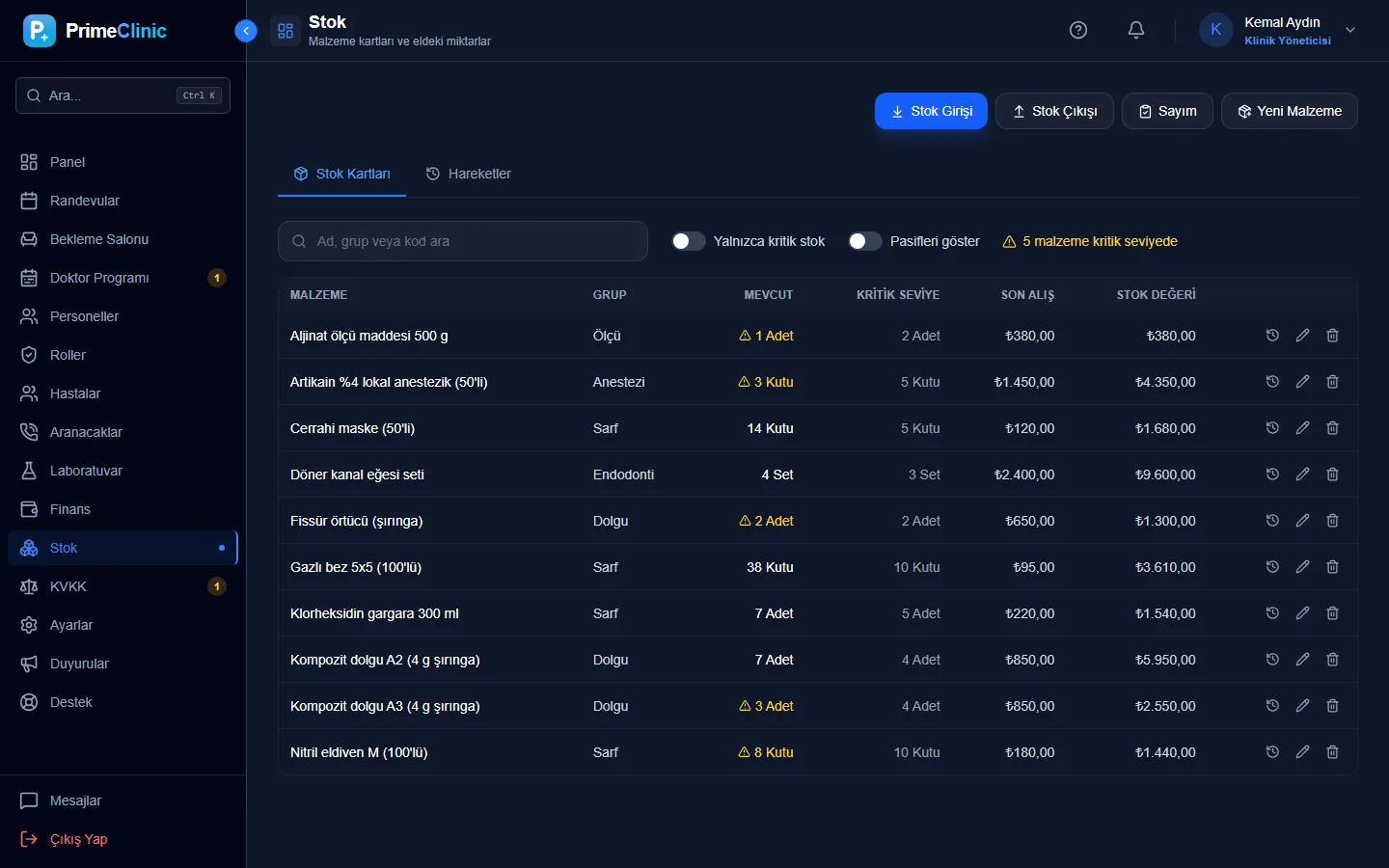The width and height of the screenshot is (1389, 868).
Task: Edit Artikain %4 lokal anestezik item
Action: click(1302, 382)
